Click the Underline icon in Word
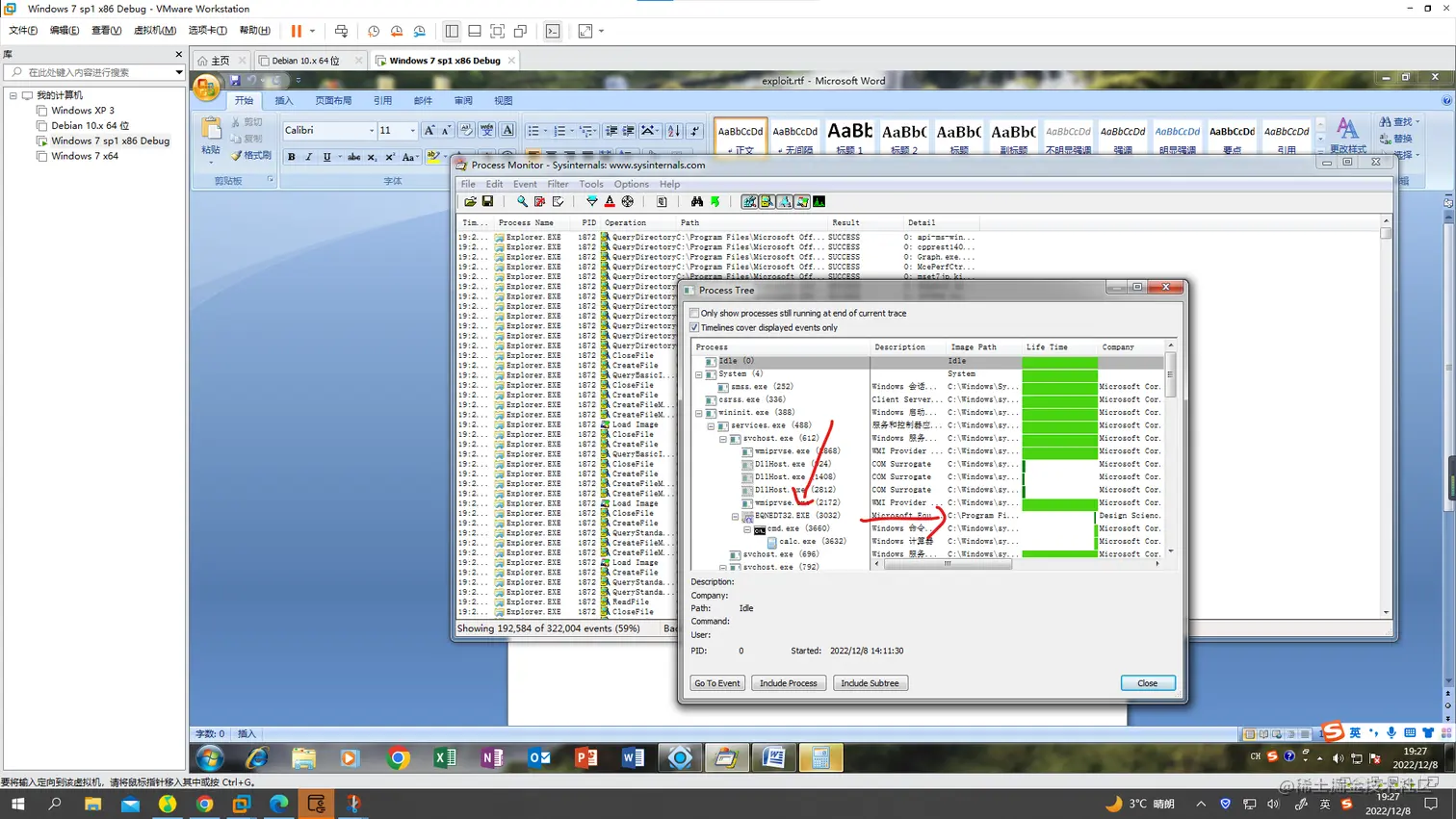Viewport: 1456px width, 819px height. coord(327,157)
